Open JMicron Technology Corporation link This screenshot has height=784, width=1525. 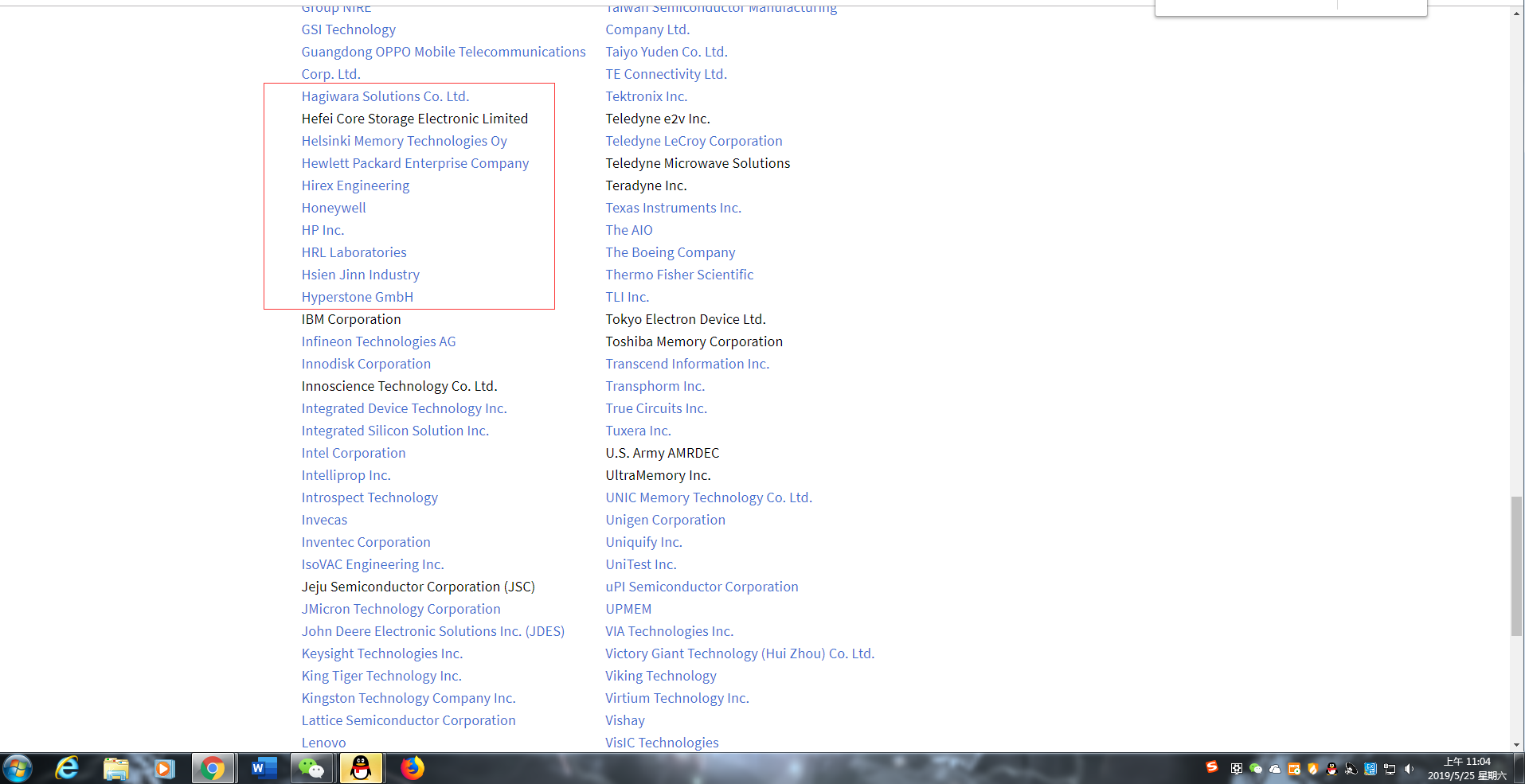[401, 609]
